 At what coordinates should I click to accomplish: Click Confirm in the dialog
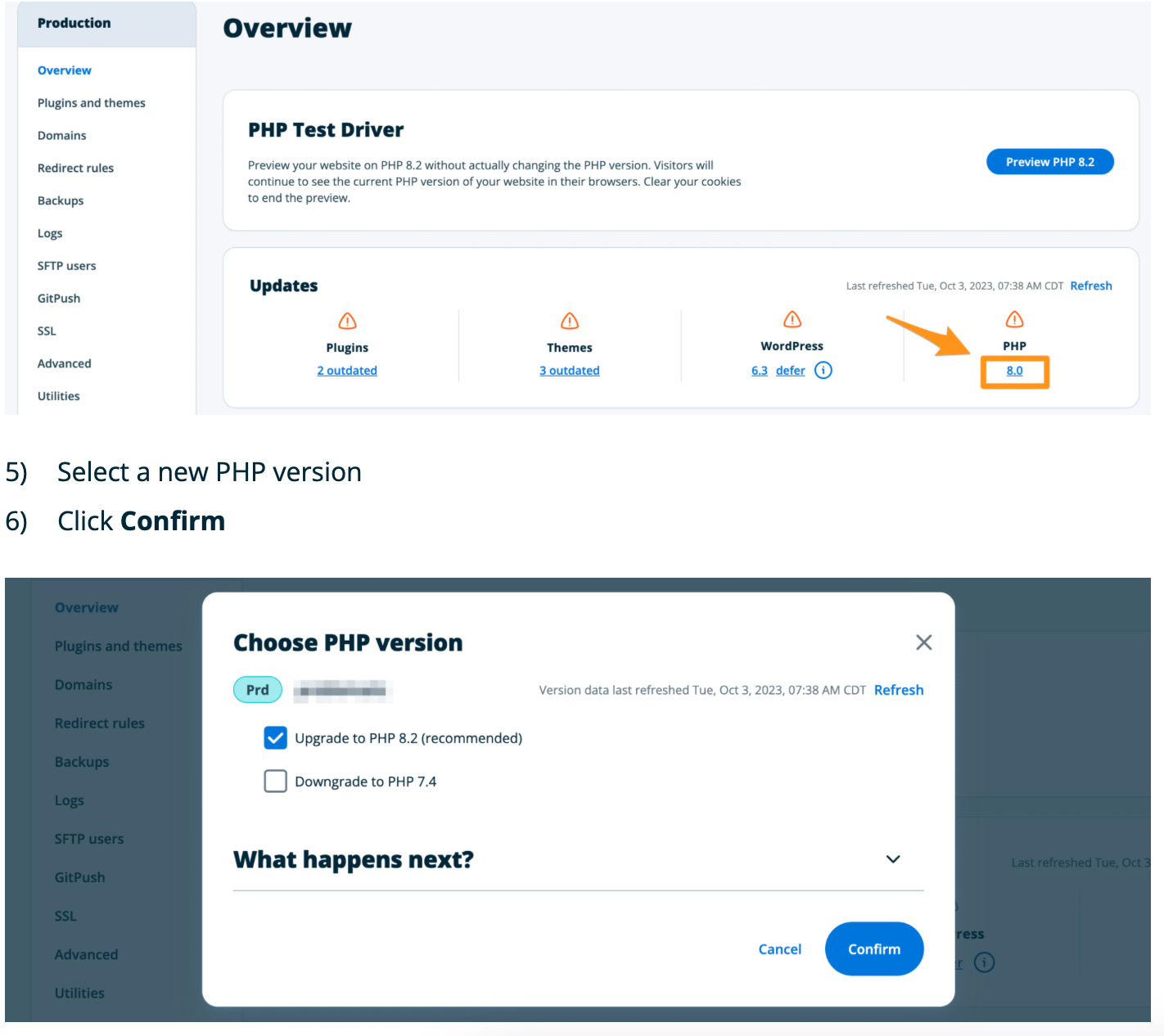(x=873, y=948)
